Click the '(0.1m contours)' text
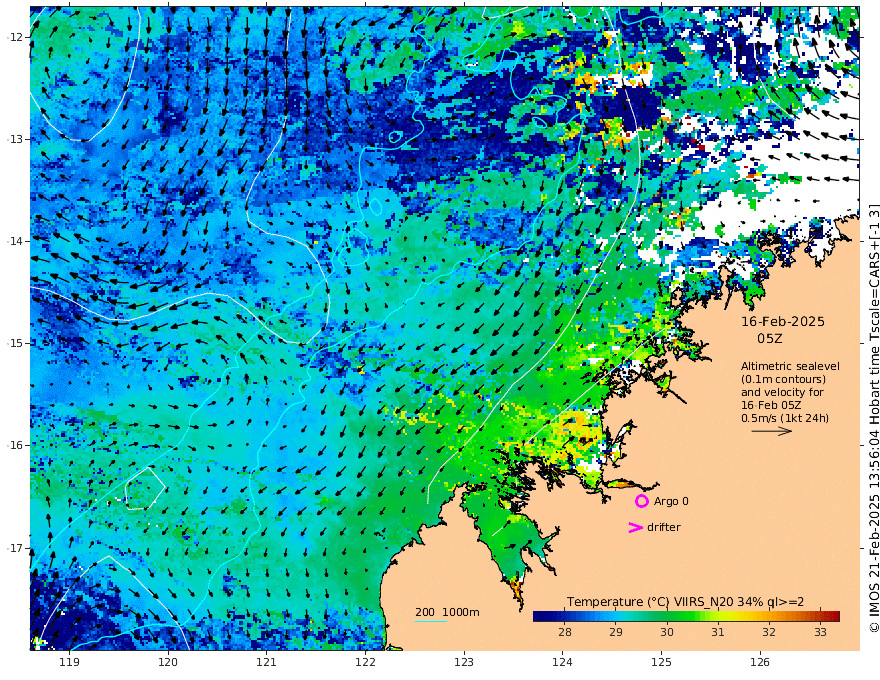The height and width of the screenshot is (680, 880). (783, 379)
